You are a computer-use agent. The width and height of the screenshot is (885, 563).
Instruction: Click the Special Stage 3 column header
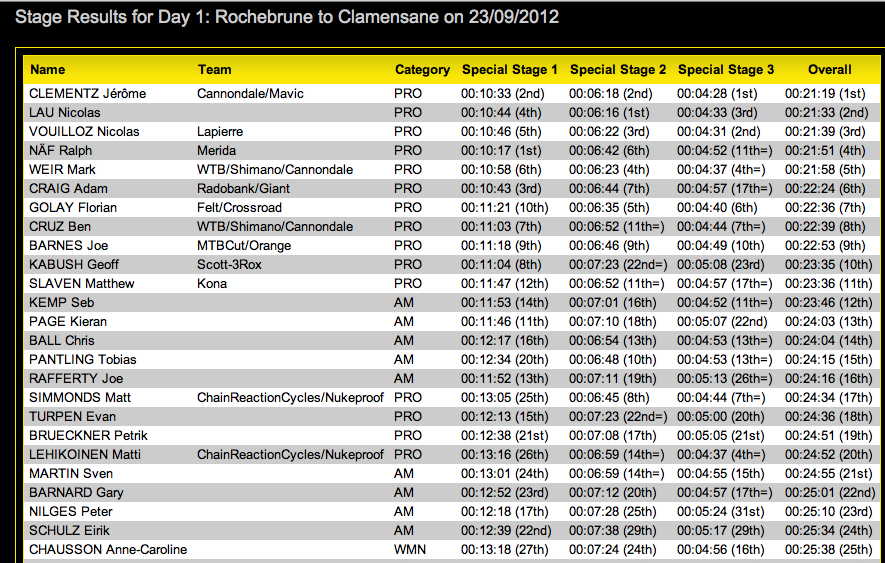pos(726,70)
